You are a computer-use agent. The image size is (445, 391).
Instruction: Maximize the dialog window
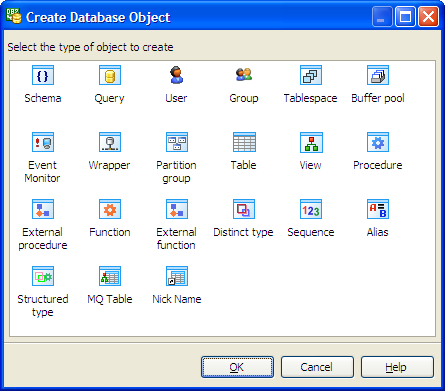[405, 17]
